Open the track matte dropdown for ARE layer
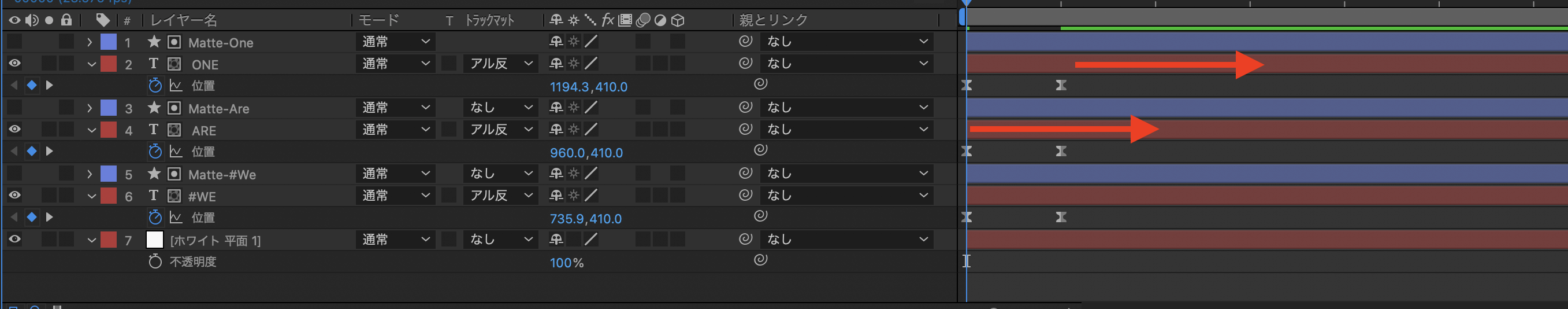This screenshot has width=1568, height=309. (501, 130)
